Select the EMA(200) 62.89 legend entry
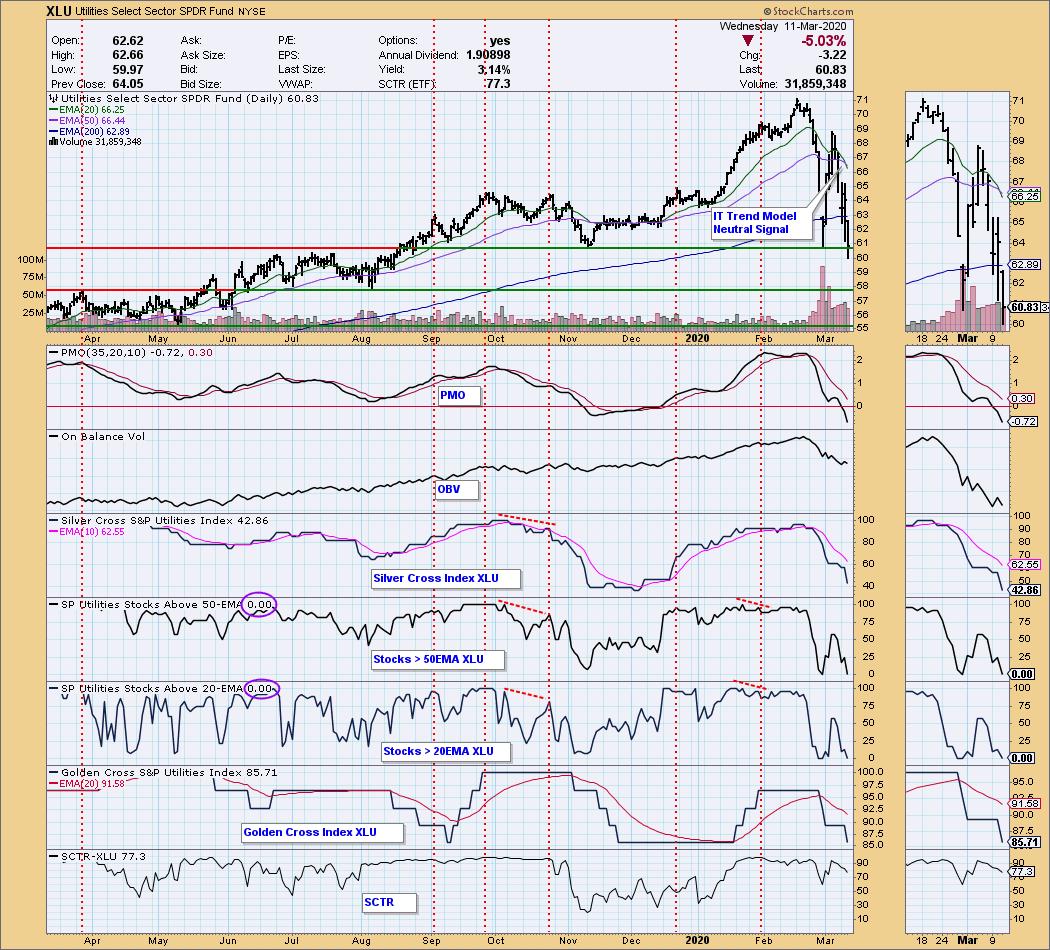The height and width of the screenshot is (950, 1050). point(90,131)
